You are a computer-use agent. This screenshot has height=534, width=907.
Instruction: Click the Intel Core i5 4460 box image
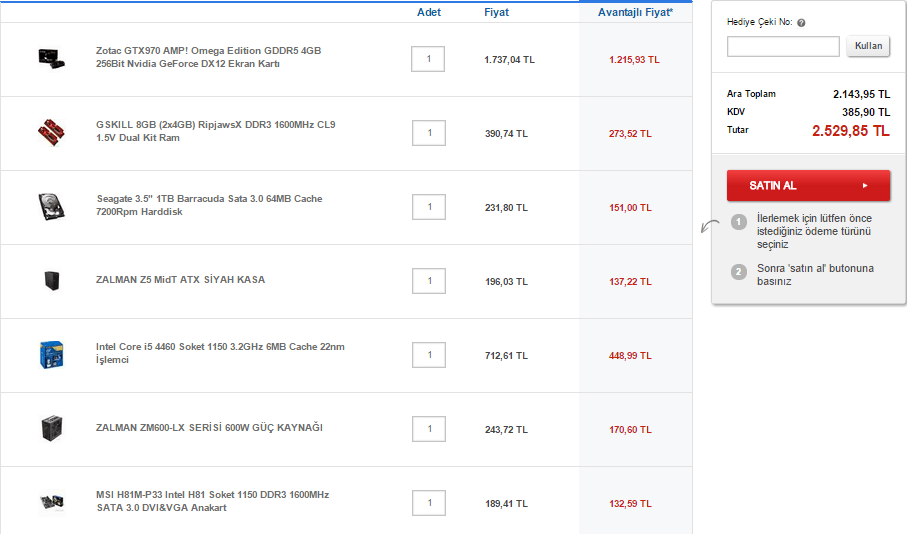coord(49,354)
